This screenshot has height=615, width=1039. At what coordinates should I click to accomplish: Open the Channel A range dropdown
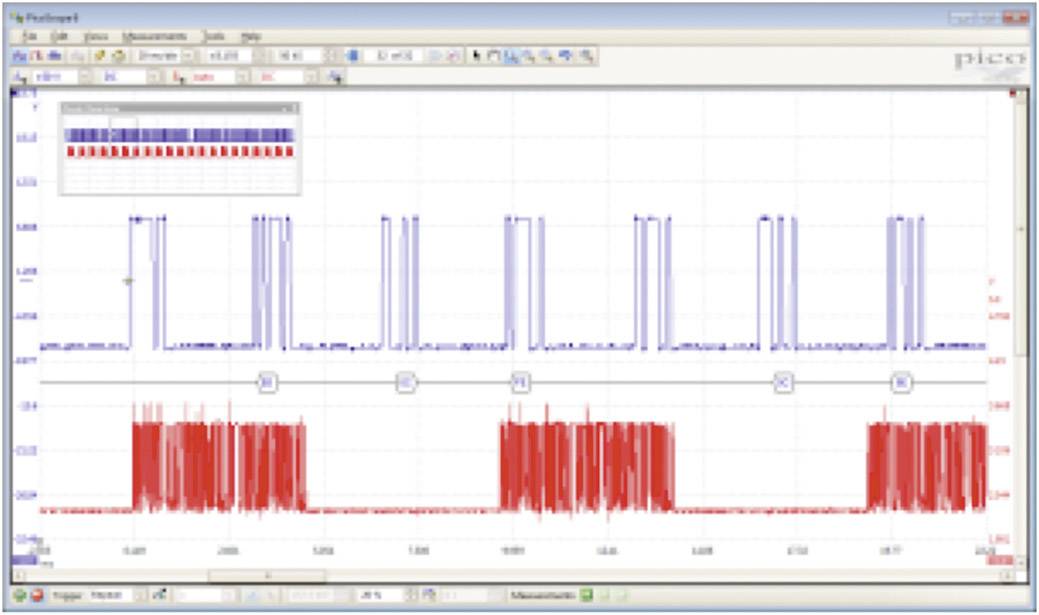[85, 77]
